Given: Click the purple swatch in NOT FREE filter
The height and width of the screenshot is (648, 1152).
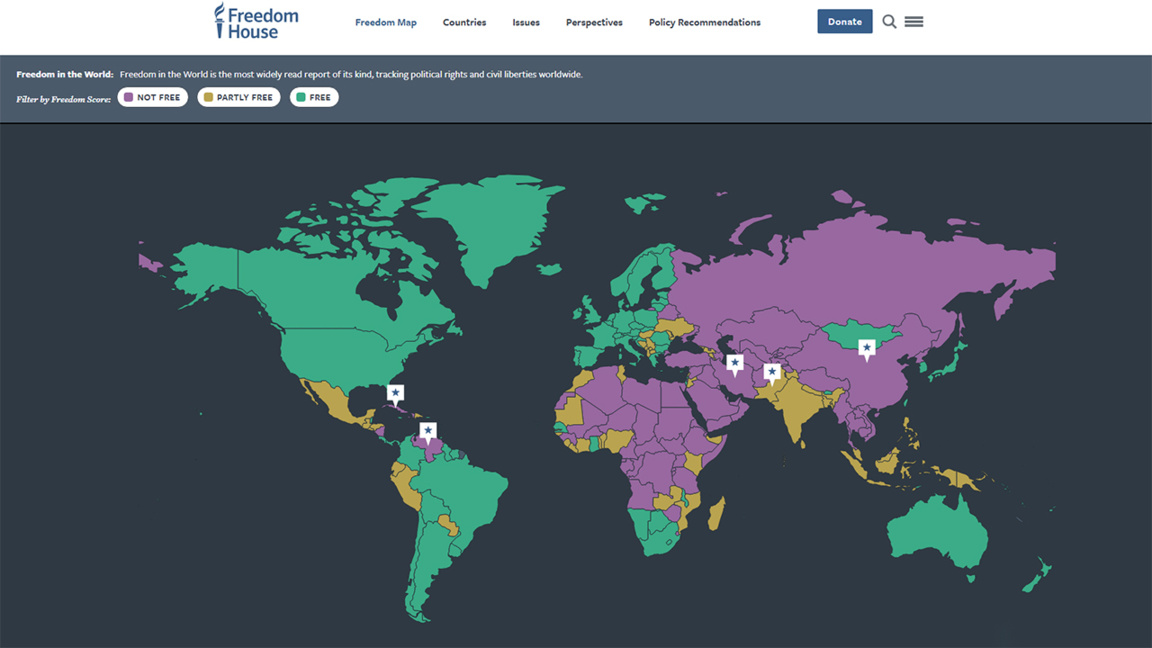Looking at the screenshot, I should [128, 97].
